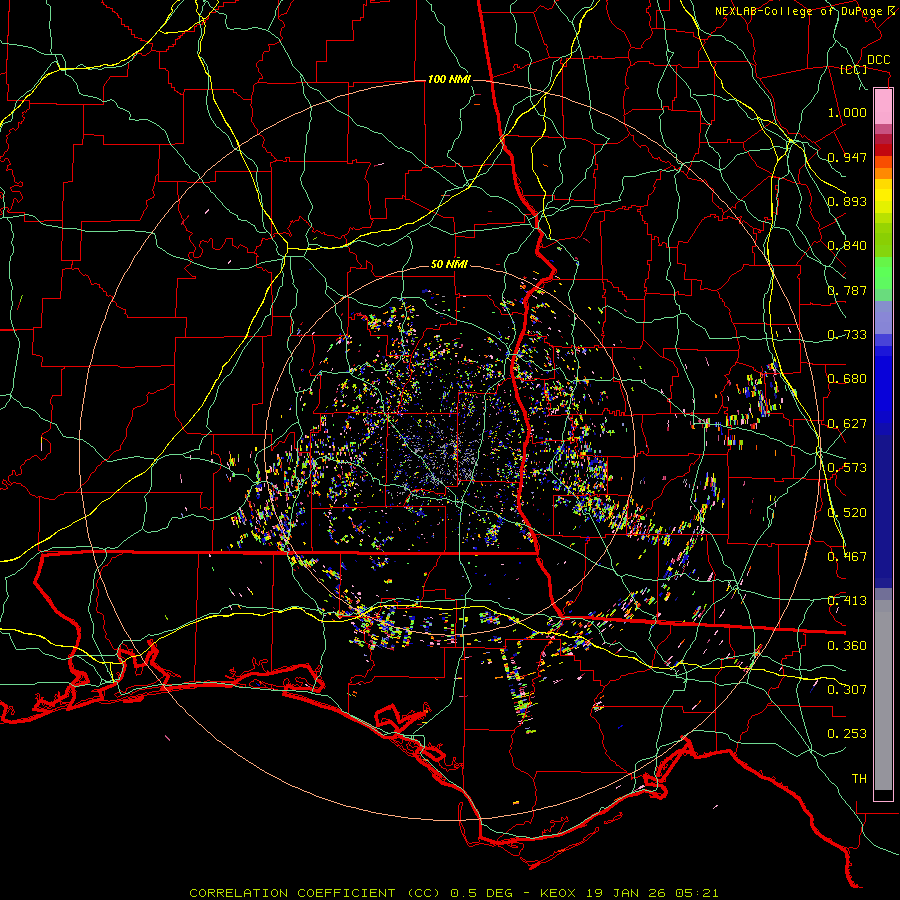Click the 50 NMI range ring label
This screenshot has height=900, width=900.
449,264
